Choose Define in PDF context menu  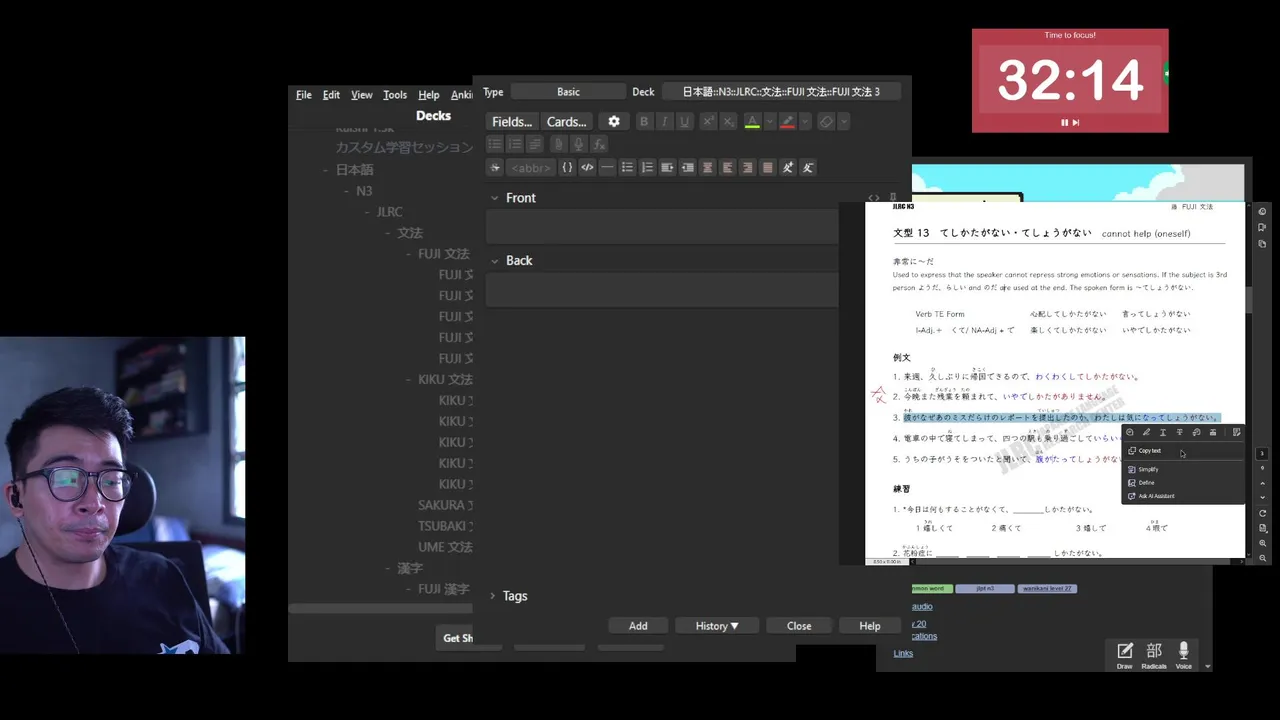pos(1183,483)
